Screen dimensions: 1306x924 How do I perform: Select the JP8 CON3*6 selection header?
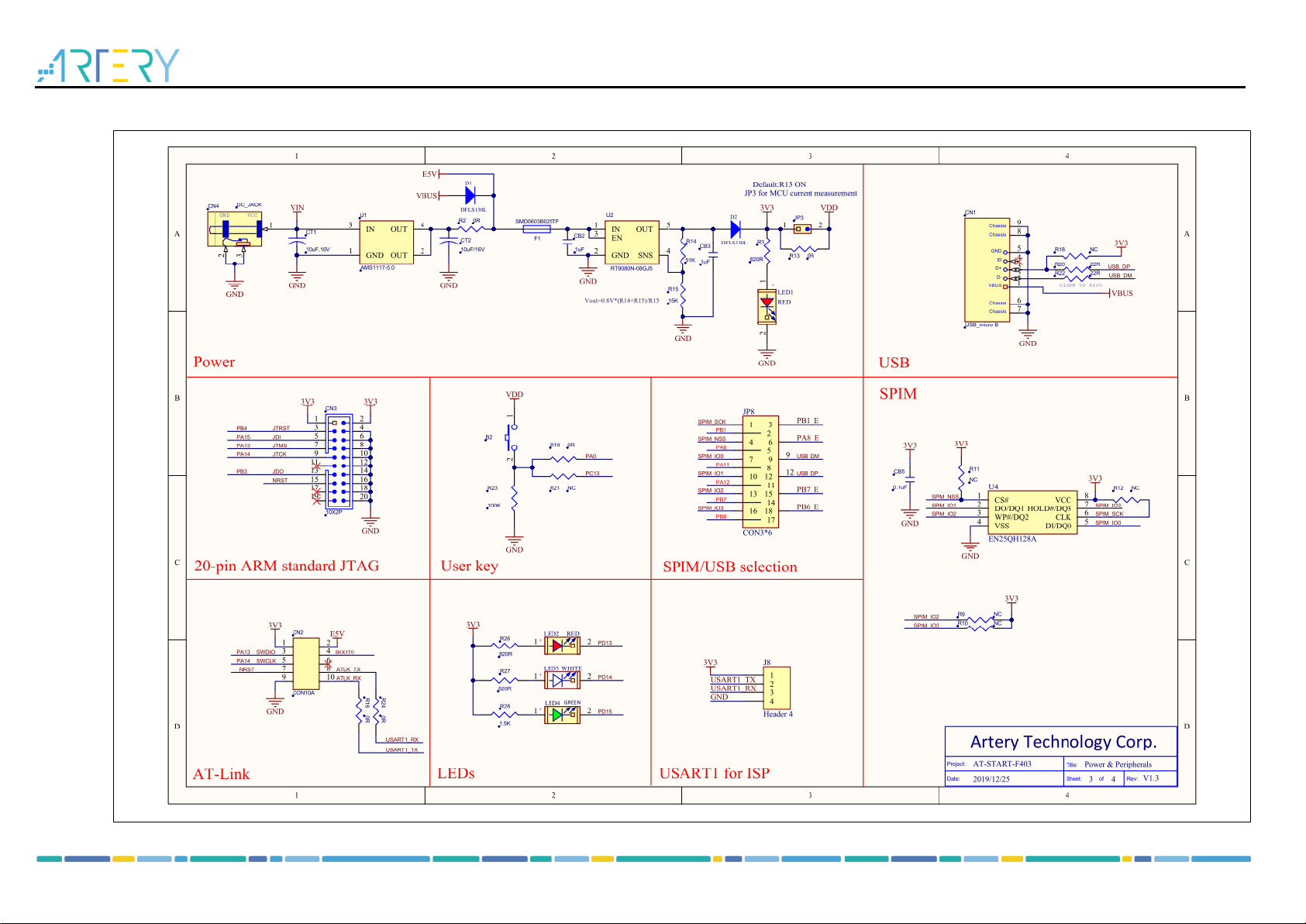click(760, 471)
